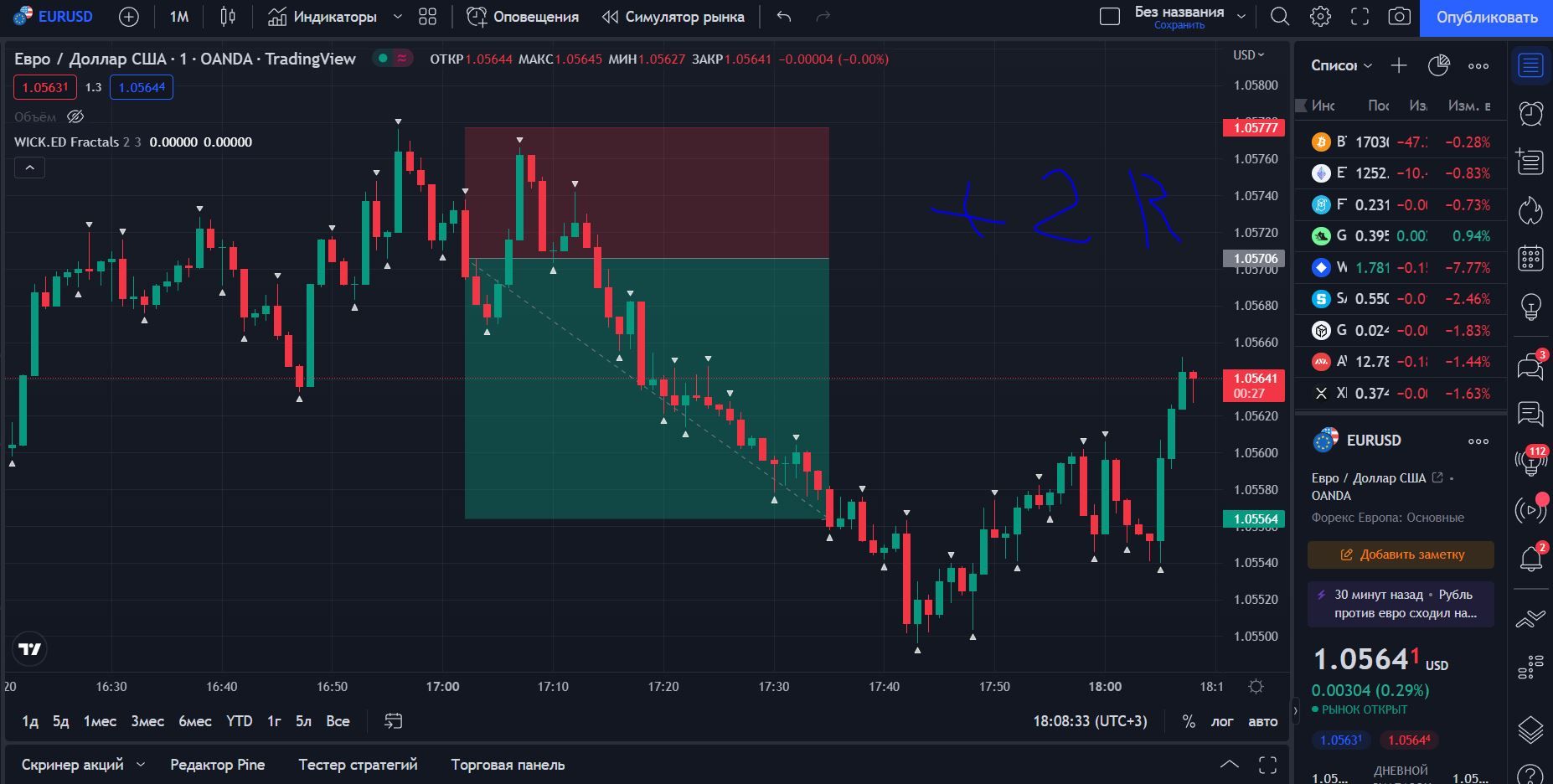Open Оповещения alert creation
This screenshot has height=784, width=1553.
(x=523, y=17)
